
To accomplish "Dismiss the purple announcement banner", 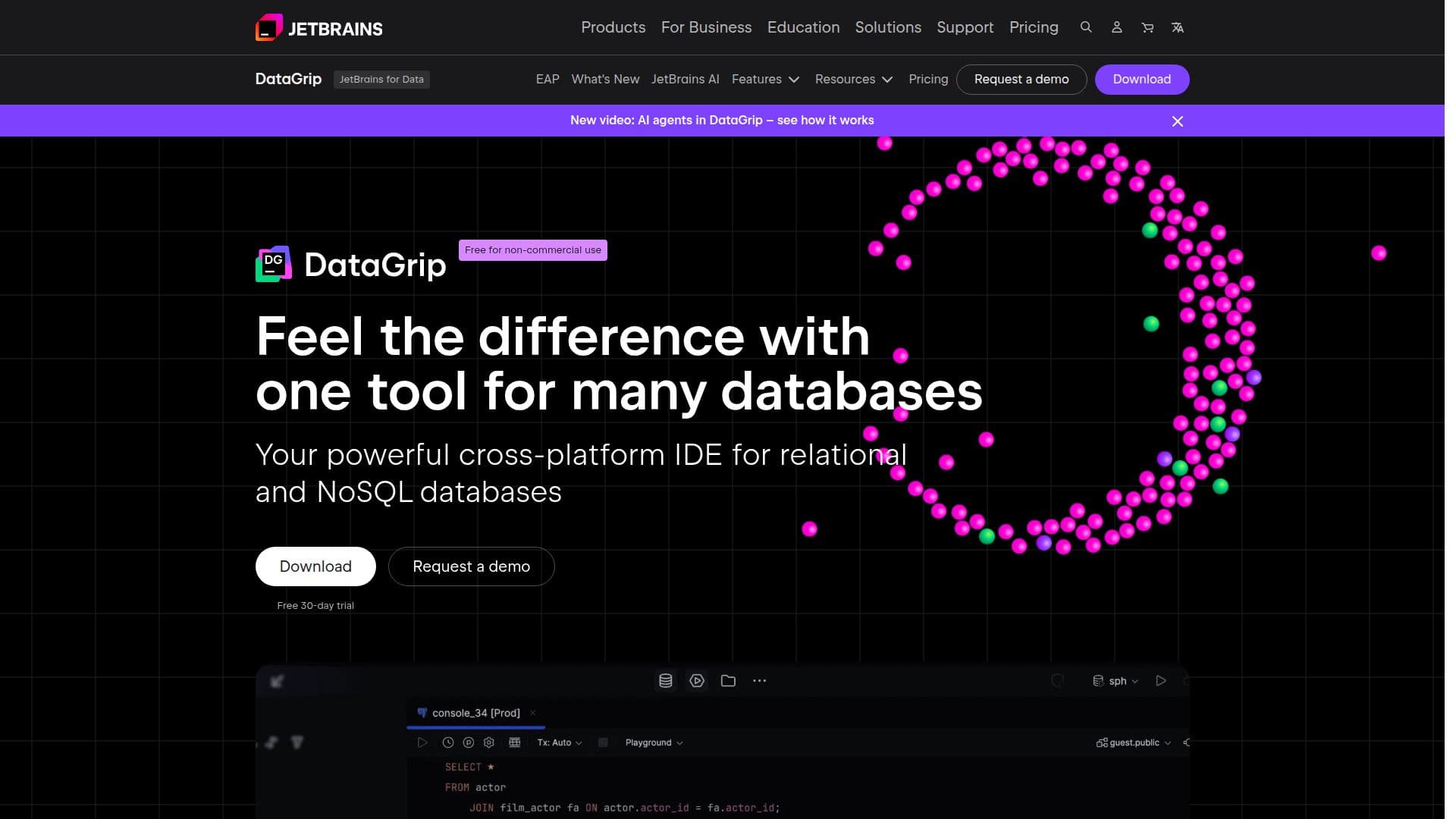I will tap(1178, 121).
